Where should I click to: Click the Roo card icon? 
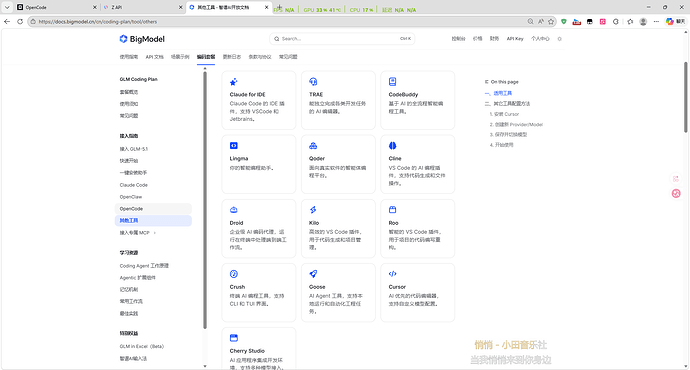click(393, 210)
